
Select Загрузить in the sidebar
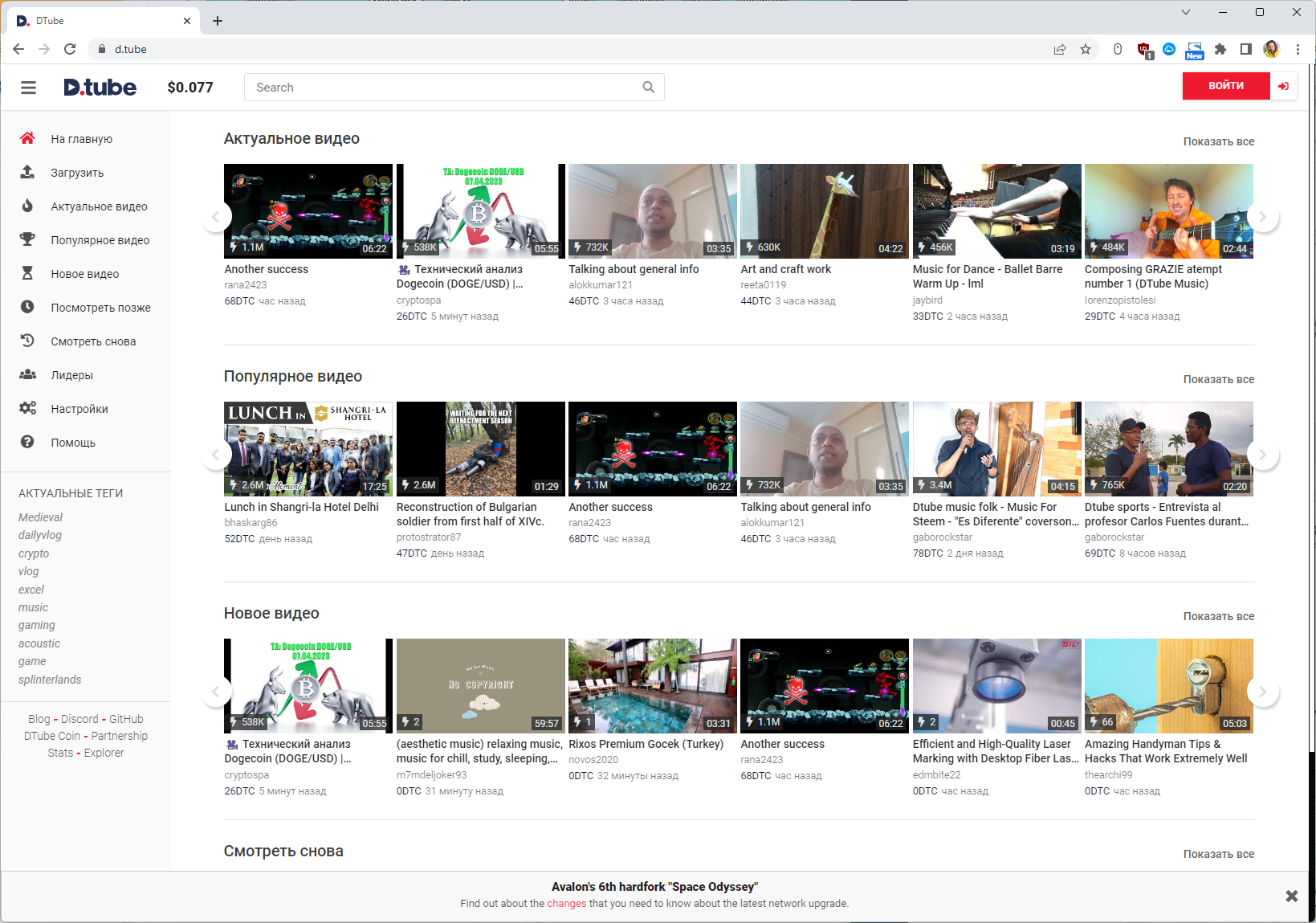(77, 173)
